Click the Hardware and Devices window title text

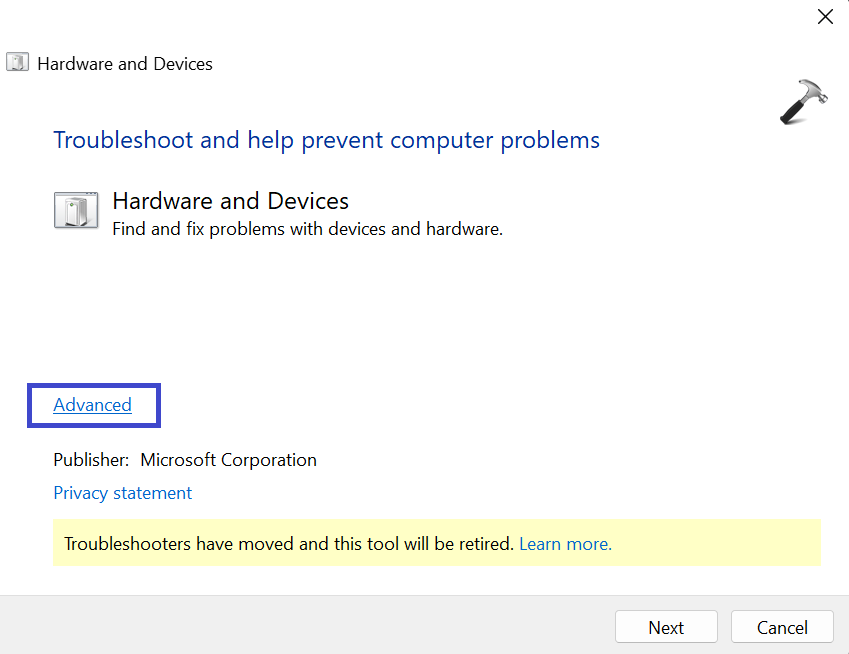(x=125, y=64)
